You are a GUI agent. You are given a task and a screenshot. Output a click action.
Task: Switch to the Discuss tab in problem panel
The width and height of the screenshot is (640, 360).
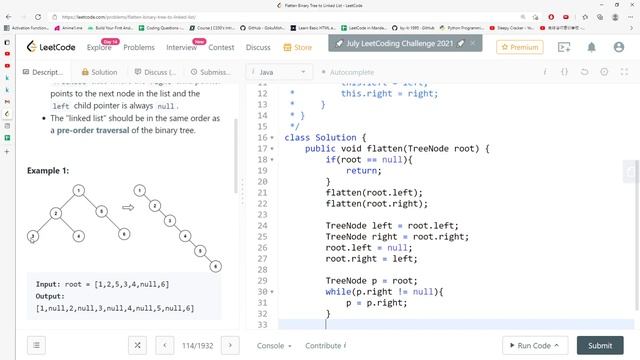point(155,72)
